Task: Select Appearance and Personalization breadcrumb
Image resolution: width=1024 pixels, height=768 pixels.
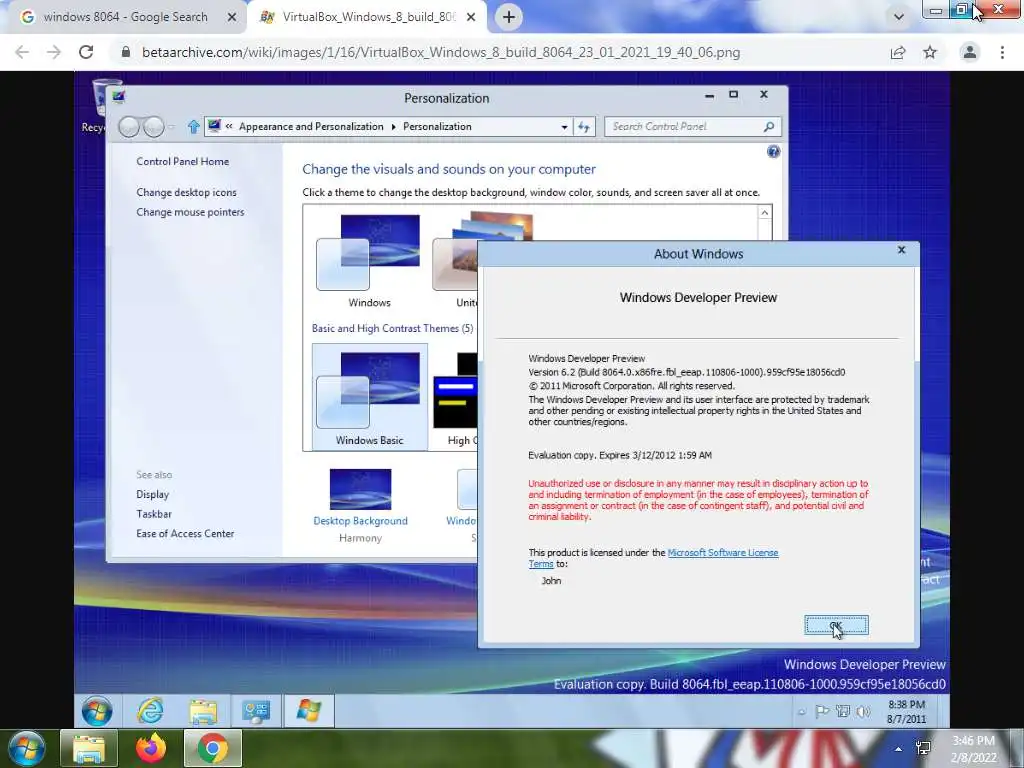Action: pos(311,127)
